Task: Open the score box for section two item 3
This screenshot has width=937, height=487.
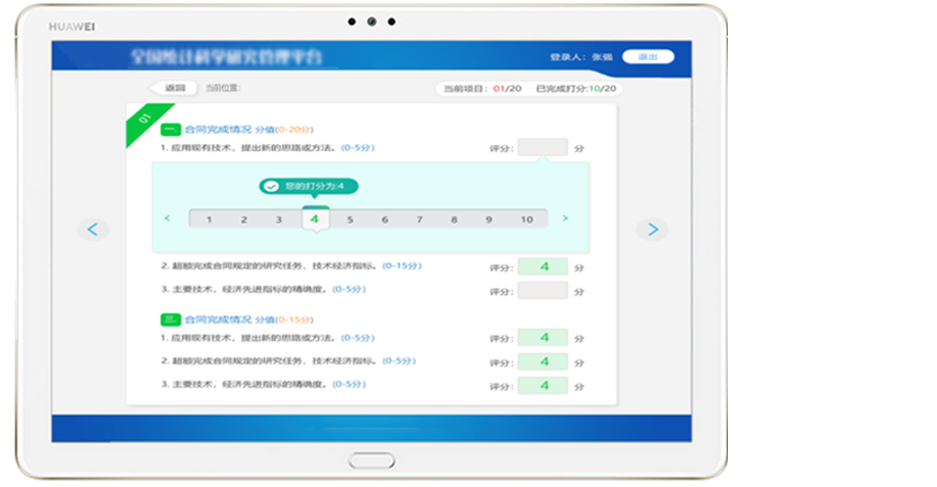Action: pos(543,385)
